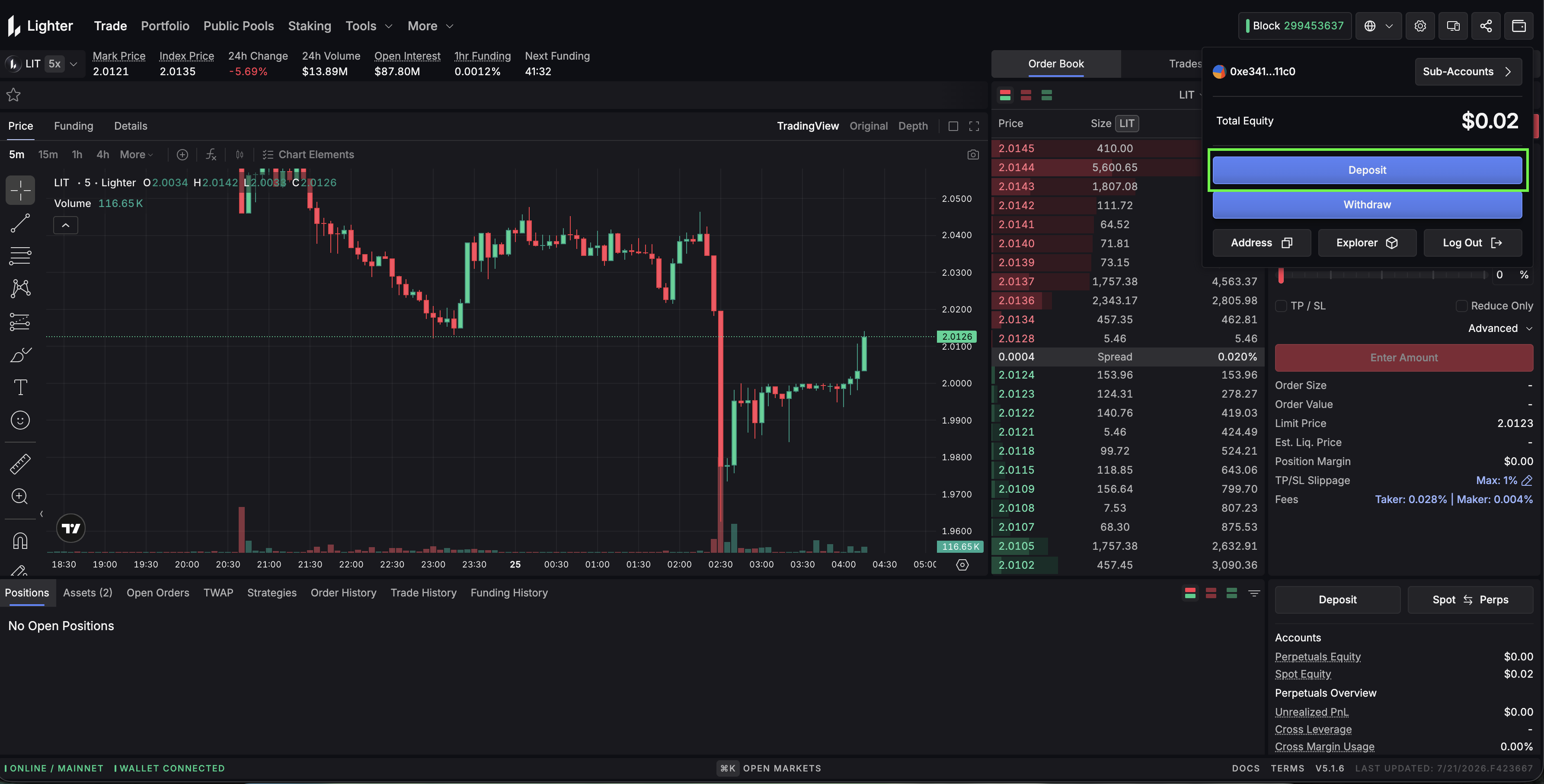
Task: Select the Text annotation tool
Action: (20, 388)
